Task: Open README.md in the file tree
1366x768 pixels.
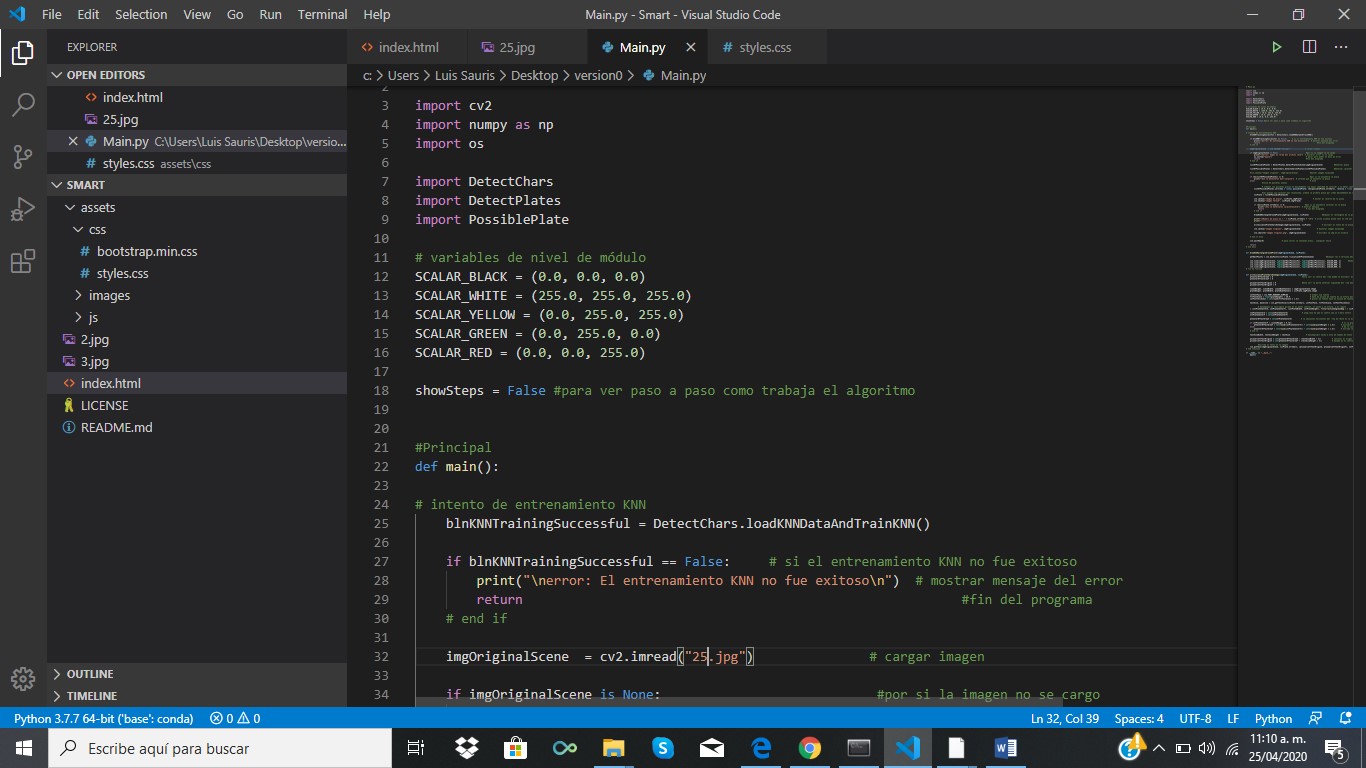Action: [197, 427]
